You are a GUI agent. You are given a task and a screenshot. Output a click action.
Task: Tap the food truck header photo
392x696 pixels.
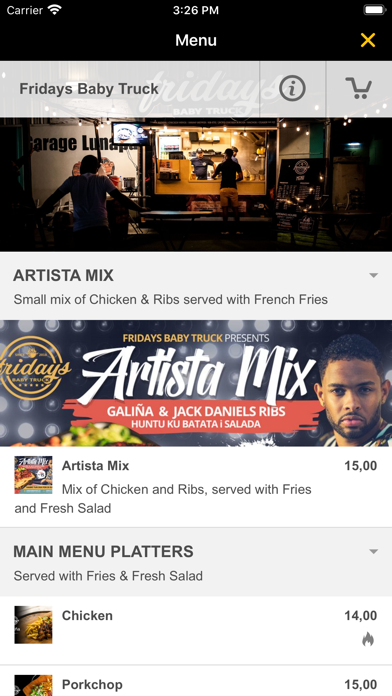coord(196,184)
